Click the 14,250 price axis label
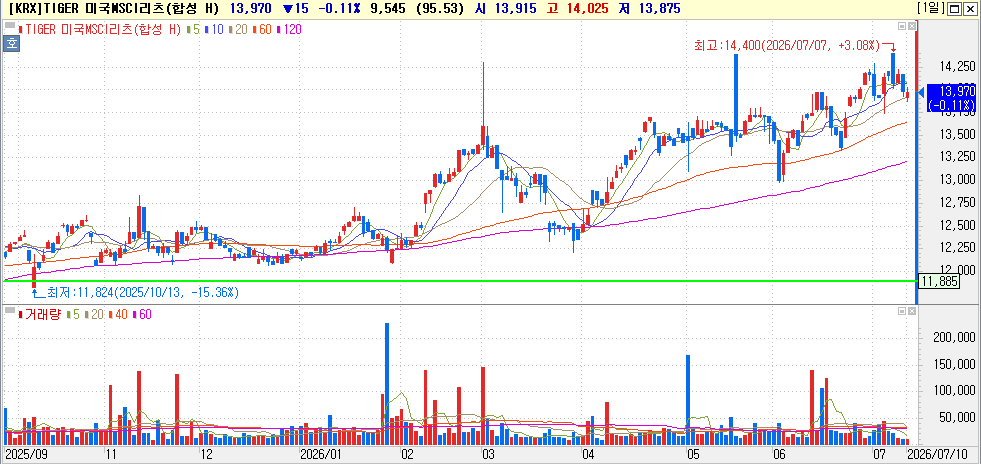The height and width of the screenshot is (464, 981). (957, 66)
